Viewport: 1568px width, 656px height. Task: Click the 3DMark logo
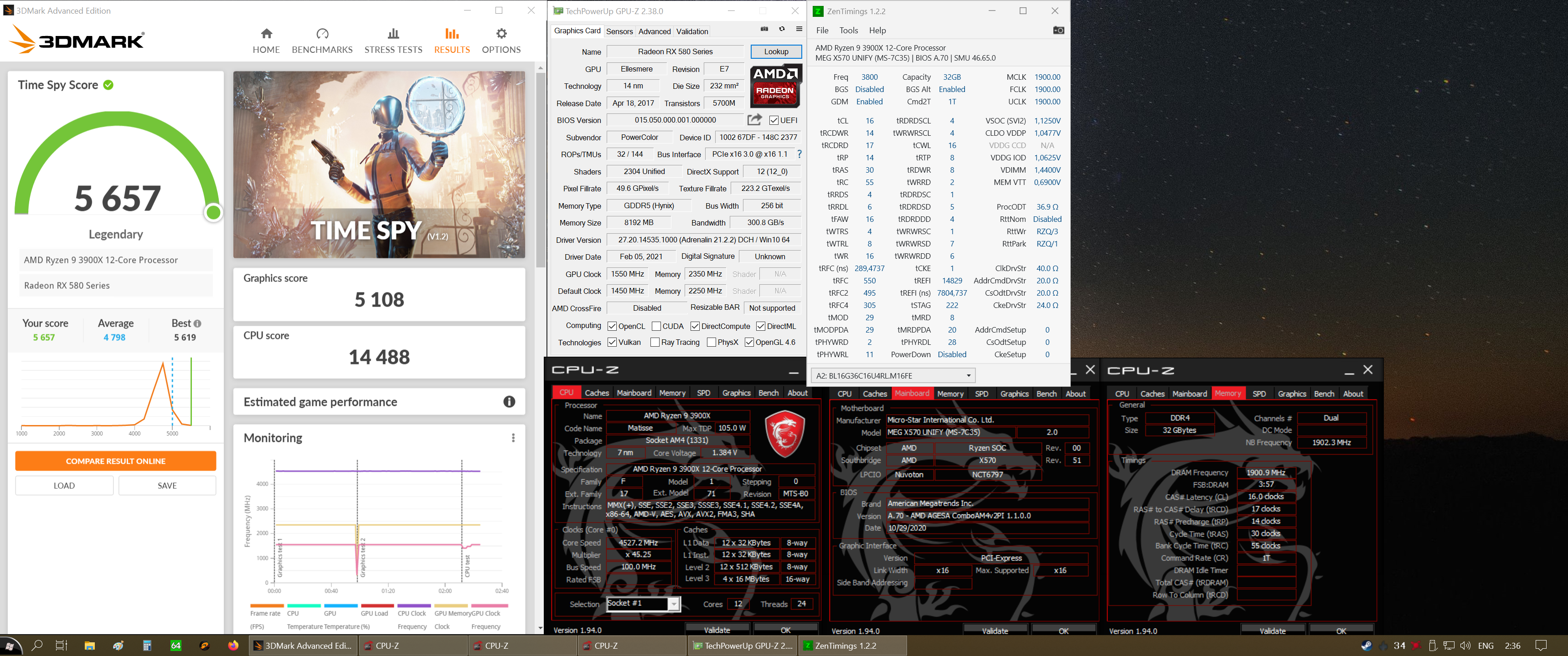[x=77, y=40]
